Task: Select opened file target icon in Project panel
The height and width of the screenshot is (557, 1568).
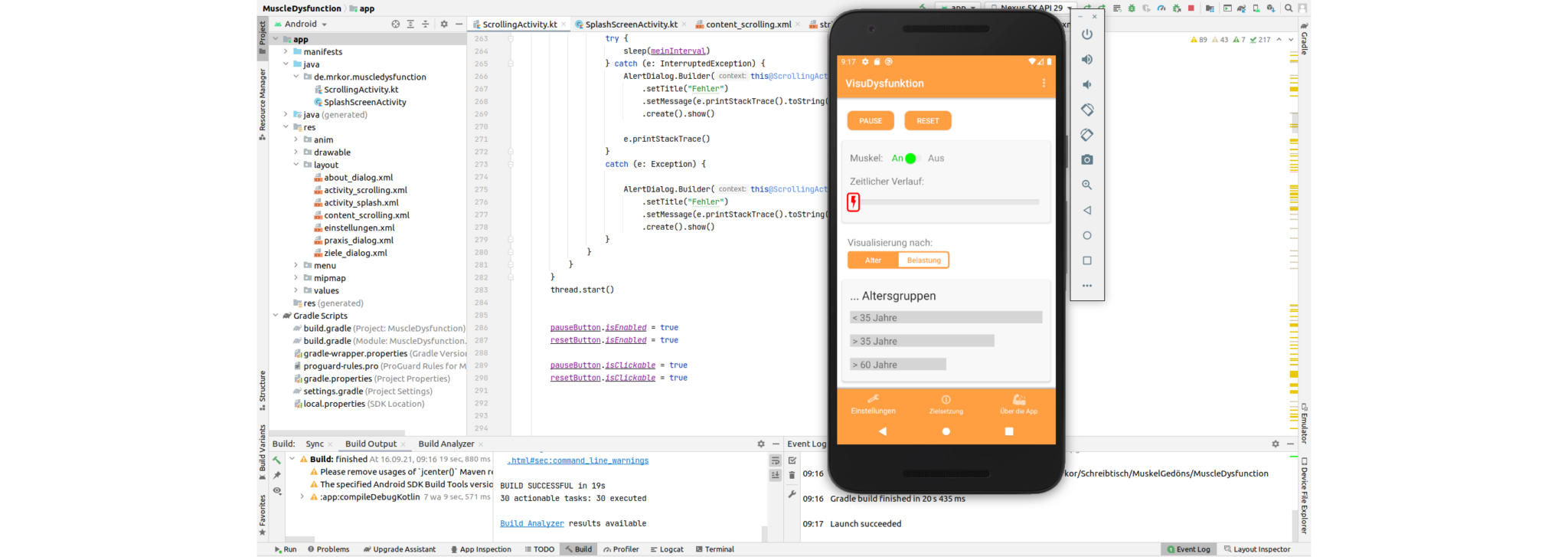Action: click(395, 25)
